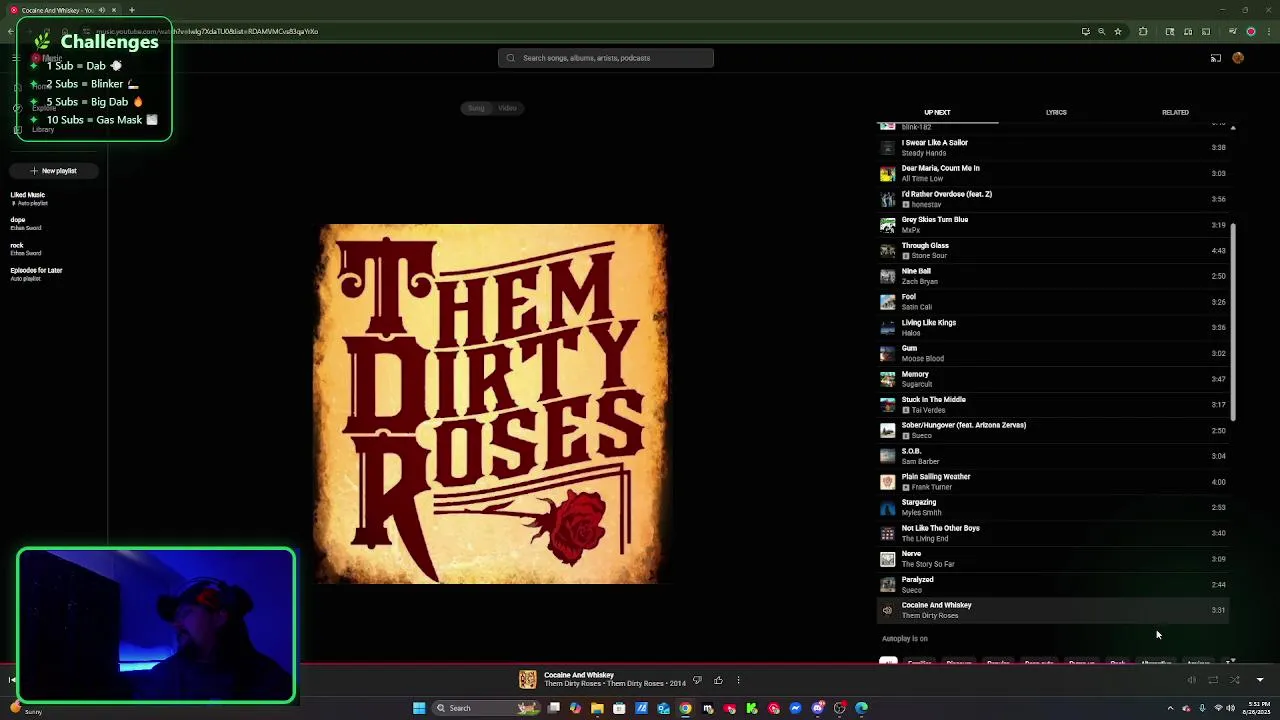The image size is (1280, 720).
Task: Open the three-dot song options in player bar
Action: point(738,680)
